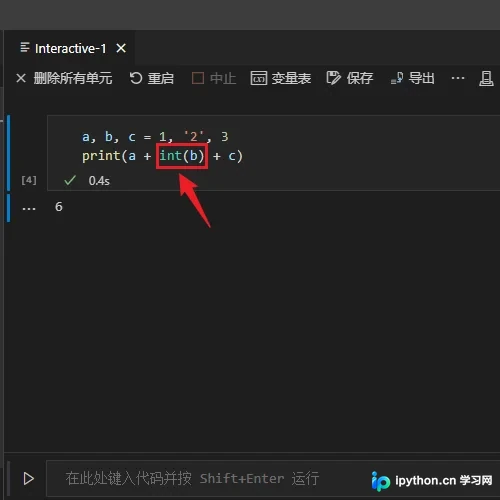The image size is (500, 500).
Task: Click 删除所有单元 label
Action: [x=73, y=78]
